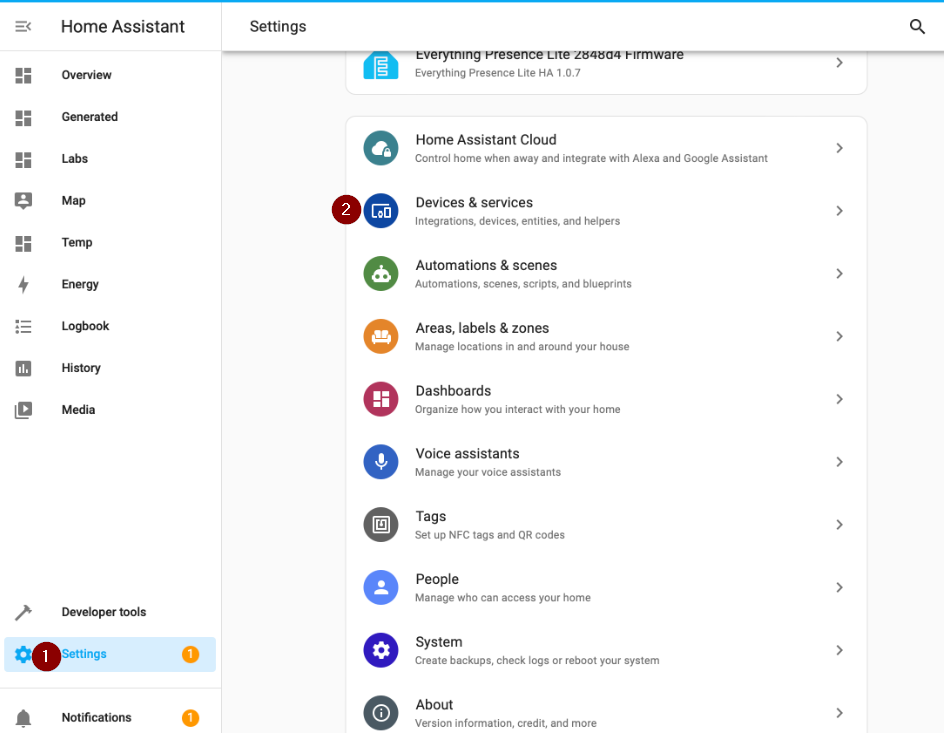Click the Home Assistant Cloud icon
This screenshot has height=733, width=944.
[x=381, y=148]
